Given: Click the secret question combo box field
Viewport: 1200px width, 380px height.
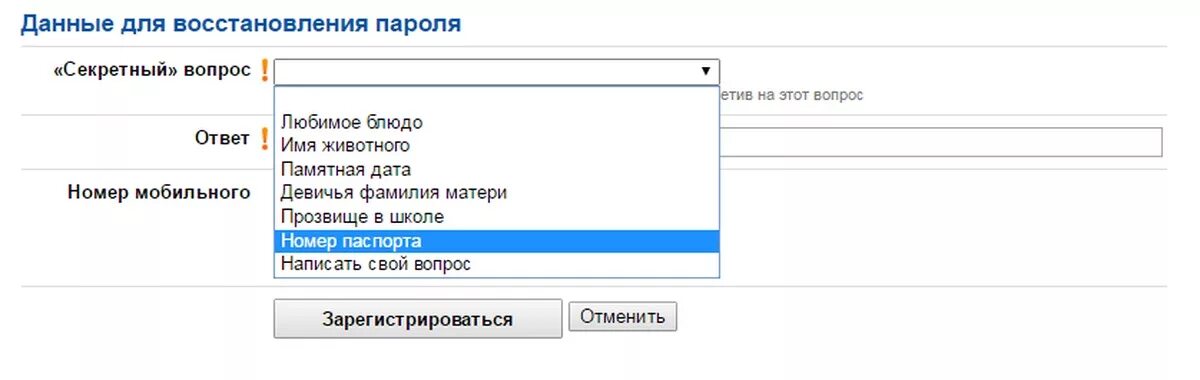Looking at the screenshot, I should [x=497, y=72].
